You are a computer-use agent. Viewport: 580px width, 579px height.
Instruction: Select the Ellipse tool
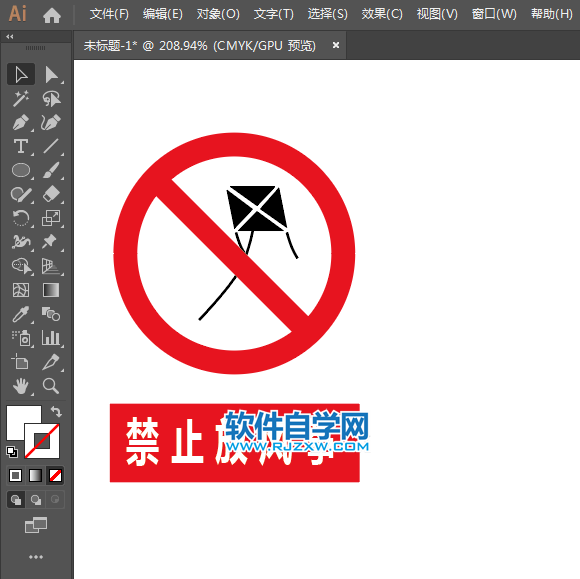tap(21, 171)
